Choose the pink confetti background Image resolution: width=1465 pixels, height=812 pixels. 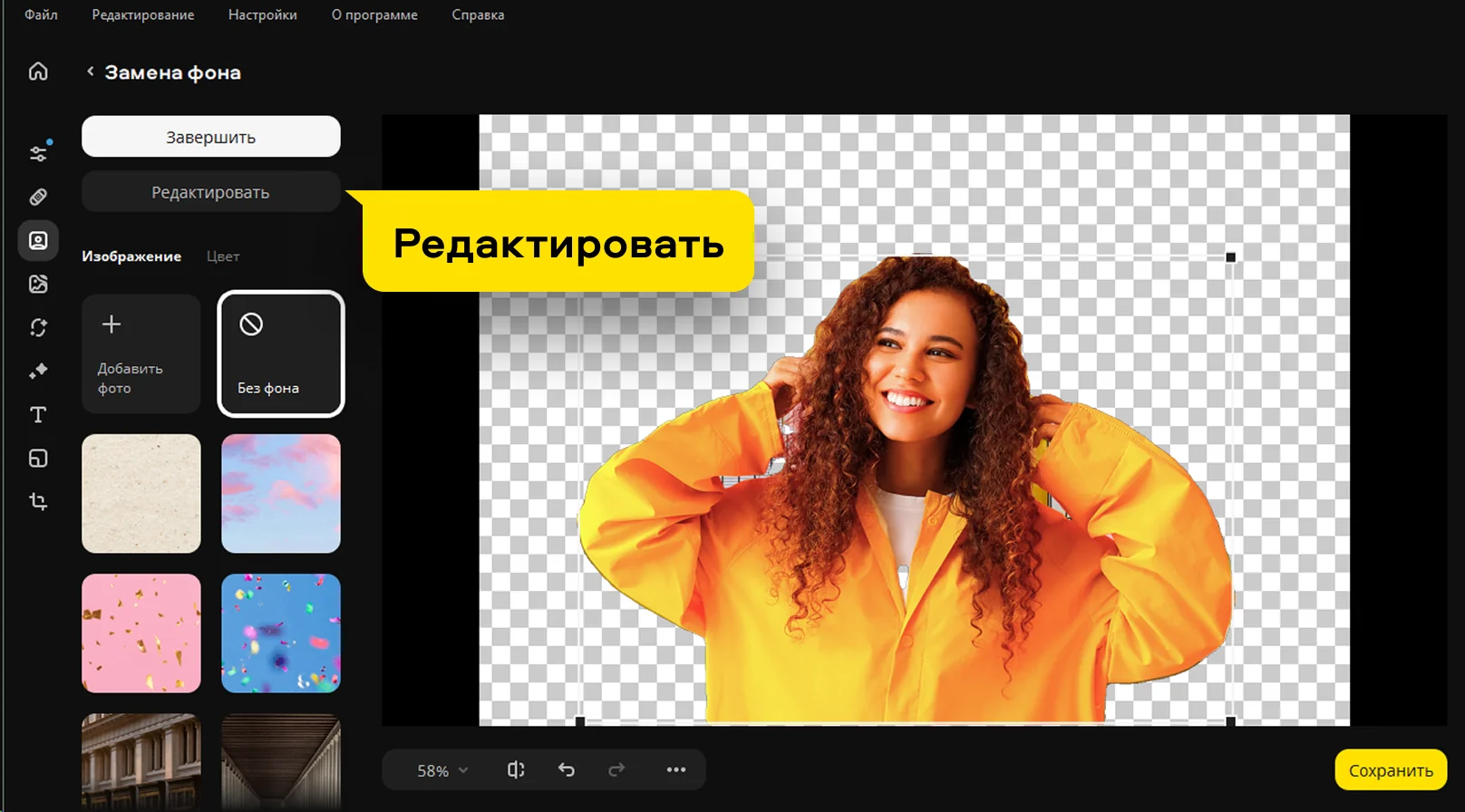pos(141,633)
